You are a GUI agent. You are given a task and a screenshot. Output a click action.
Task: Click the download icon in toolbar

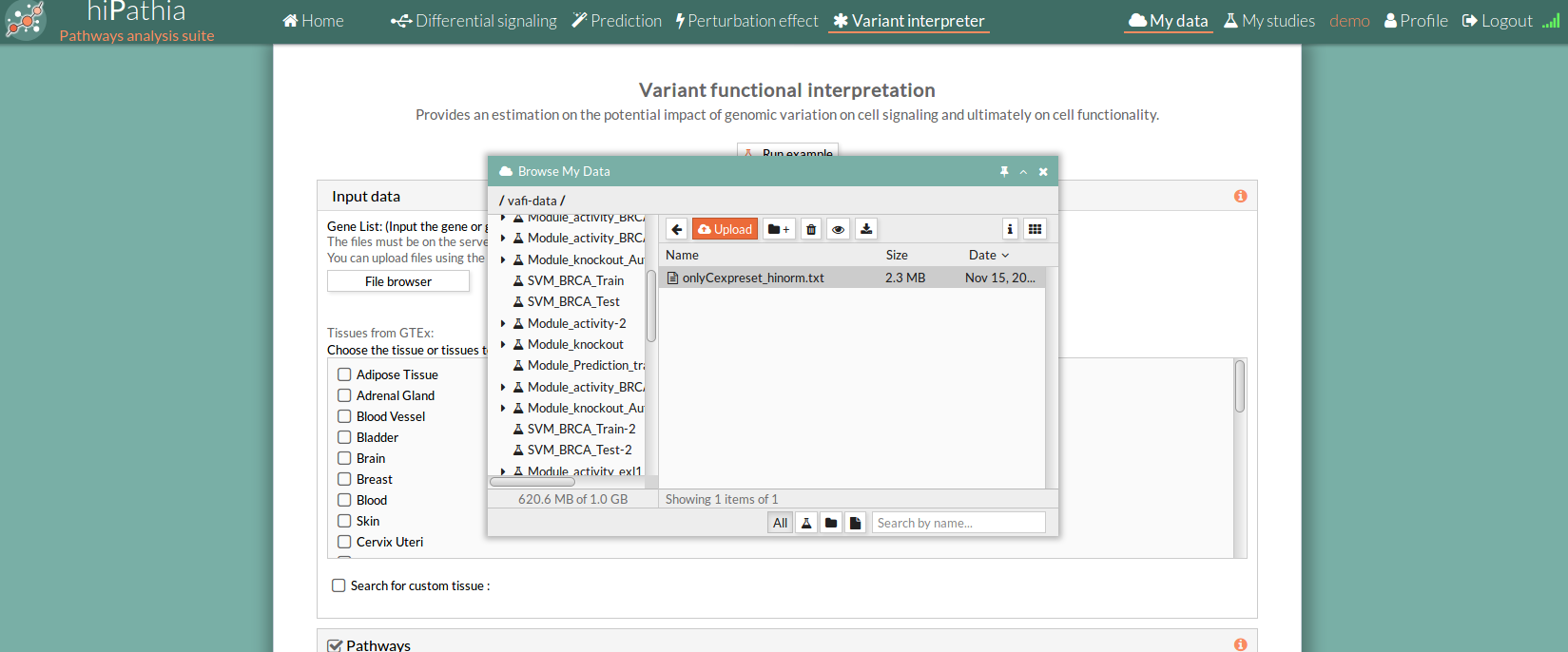[x=866, y=229]
